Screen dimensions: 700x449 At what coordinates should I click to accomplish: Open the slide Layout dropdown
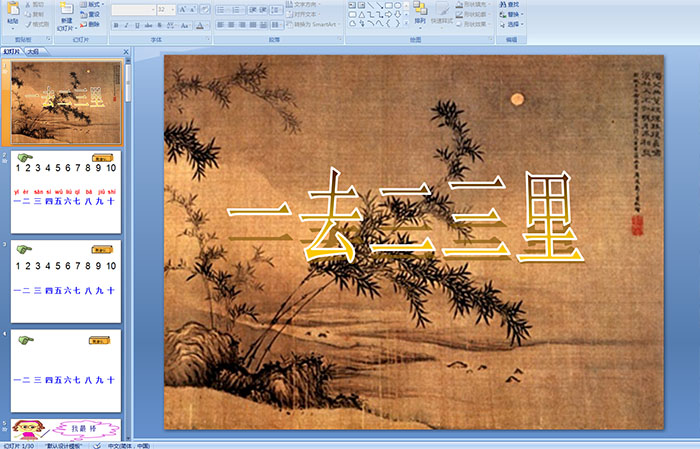[x=92, y=4]
